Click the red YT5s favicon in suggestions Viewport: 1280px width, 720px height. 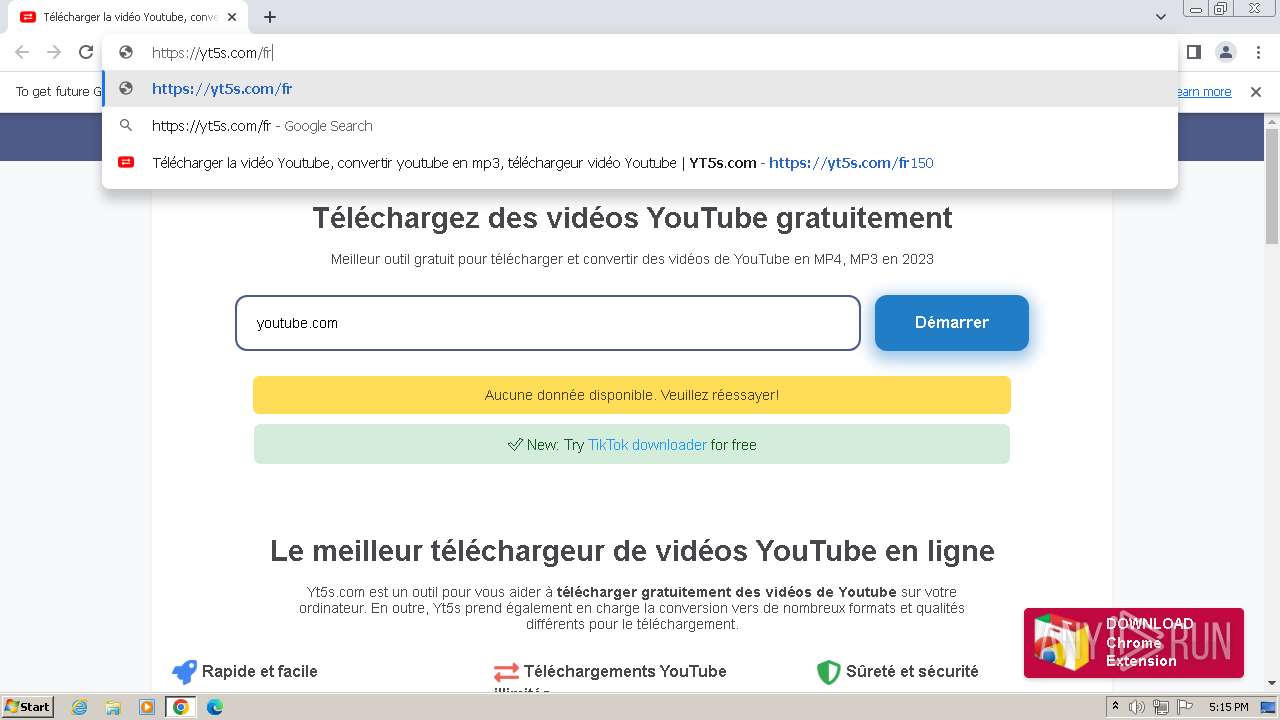tap(126, 163)
